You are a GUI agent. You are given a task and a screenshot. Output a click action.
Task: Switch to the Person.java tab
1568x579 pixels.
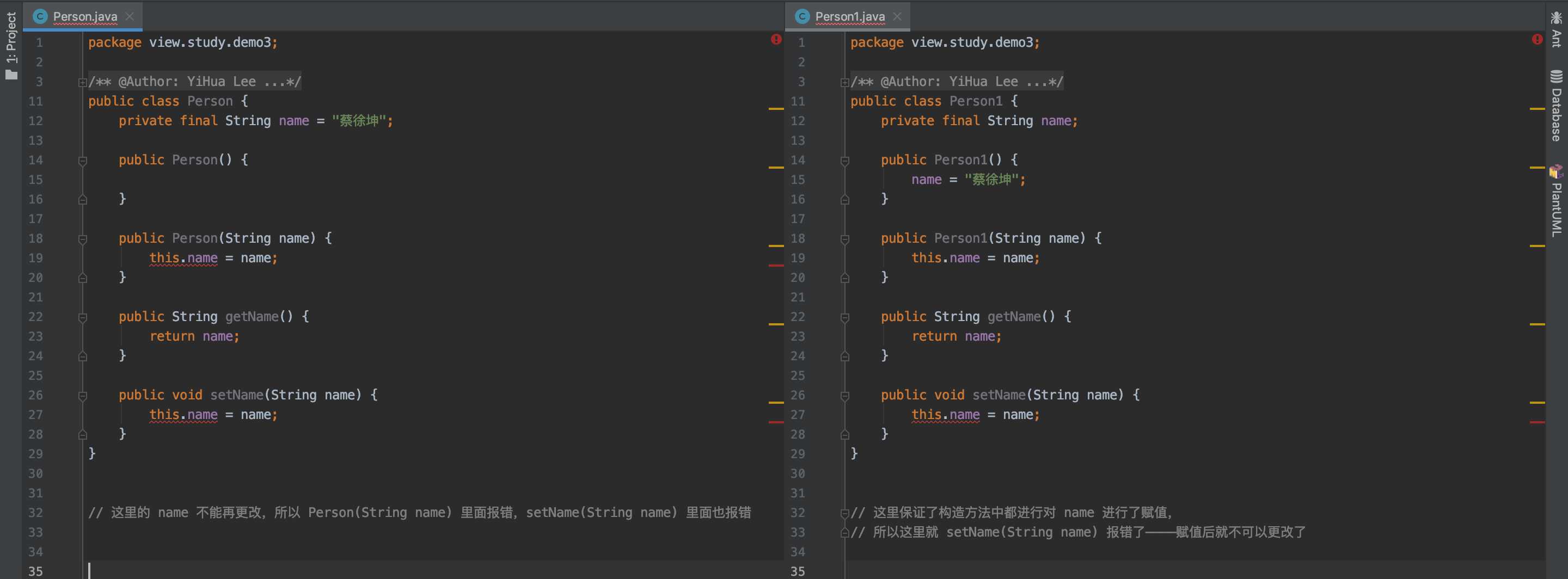[84, 16]
